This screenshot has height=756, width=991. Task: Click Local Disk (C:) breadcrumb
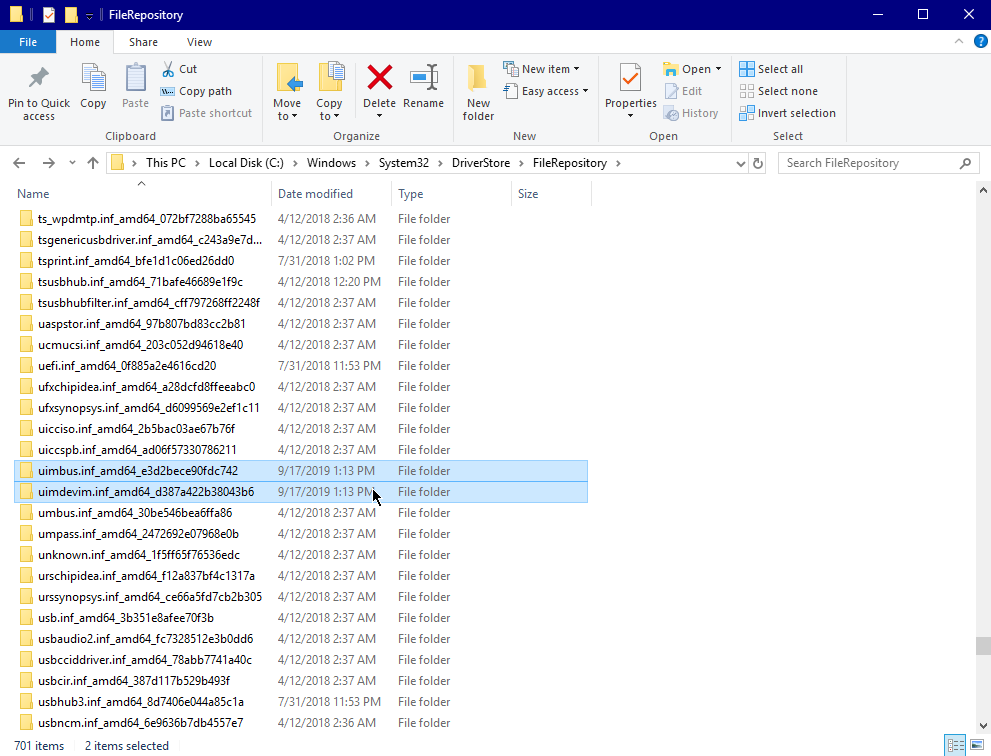pos(246,163)
